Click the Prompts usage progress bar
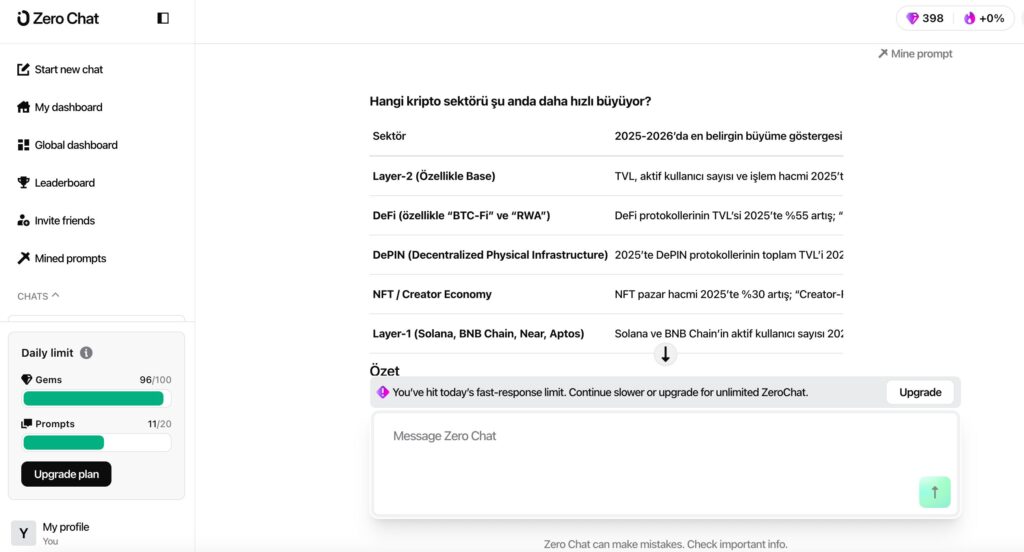 pyautogui.click(x=96, y=442)
